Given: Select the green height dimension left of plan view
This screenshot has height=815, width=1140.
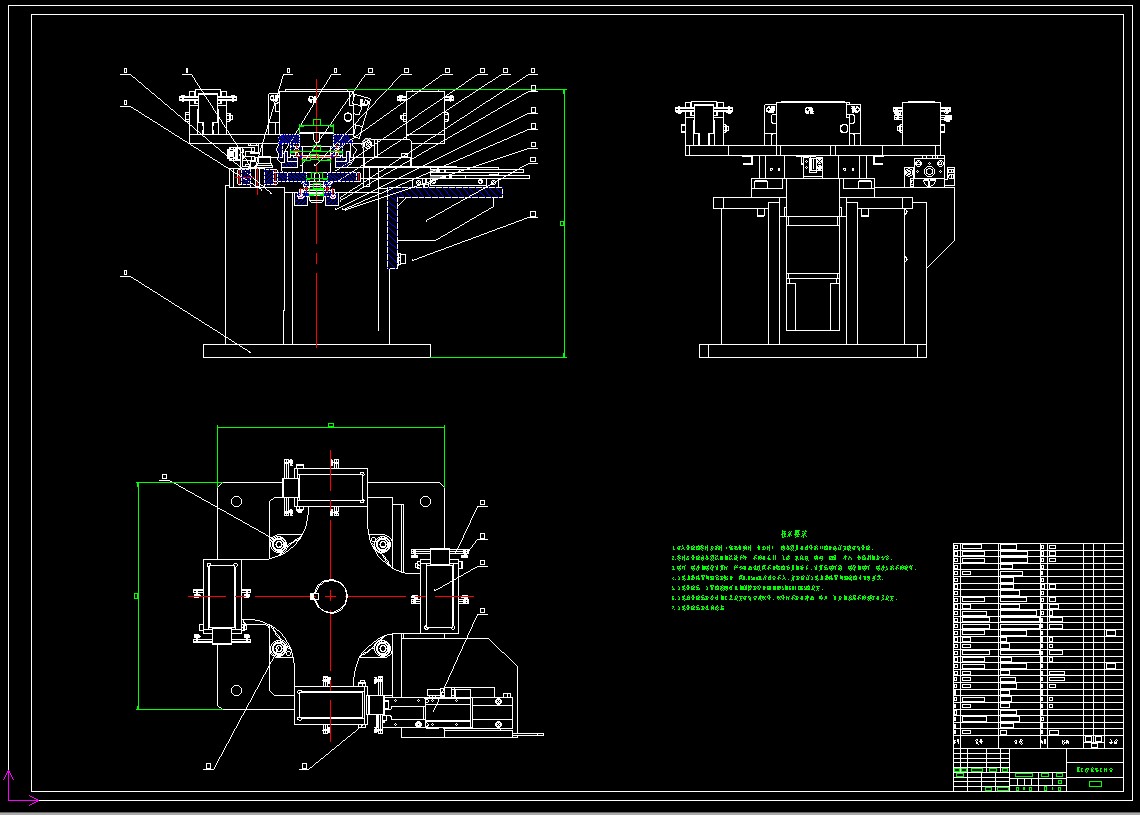Looking at the screenshot, I should coord(137,595).
